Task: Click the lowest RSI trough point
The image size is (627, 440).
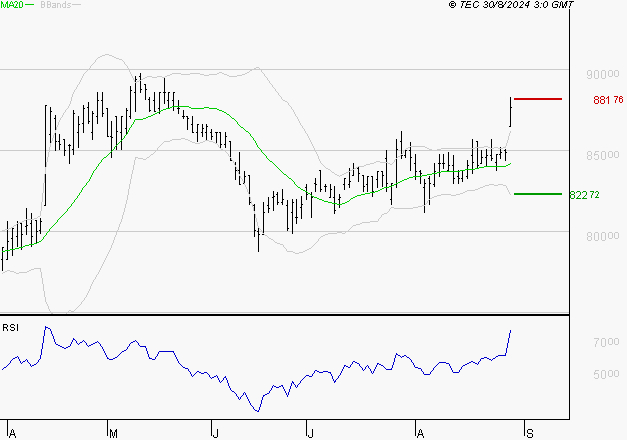Action: tap(258, 411)
